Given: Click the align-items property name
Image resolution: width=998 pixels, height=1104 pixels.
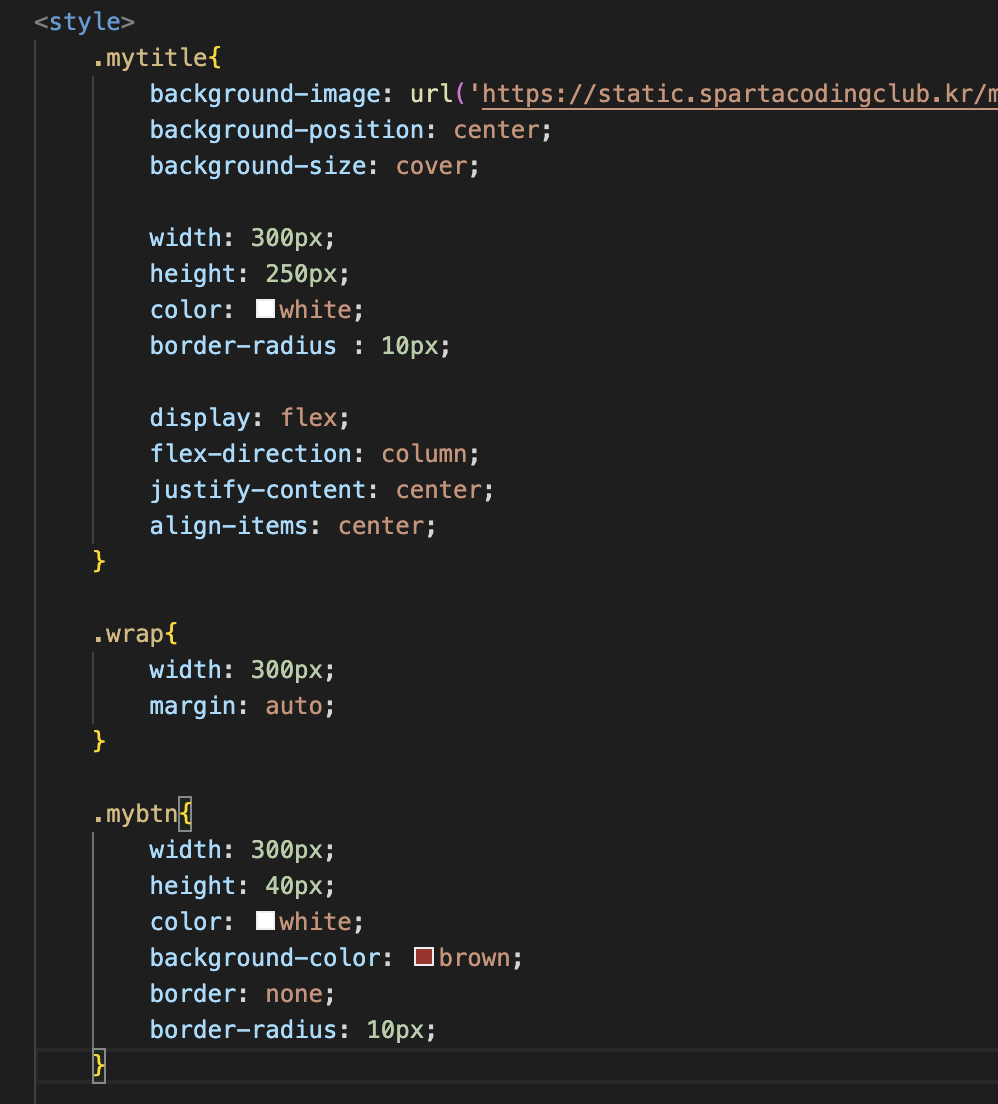Looking at the screenshot, I should click(x=229, y=526).
